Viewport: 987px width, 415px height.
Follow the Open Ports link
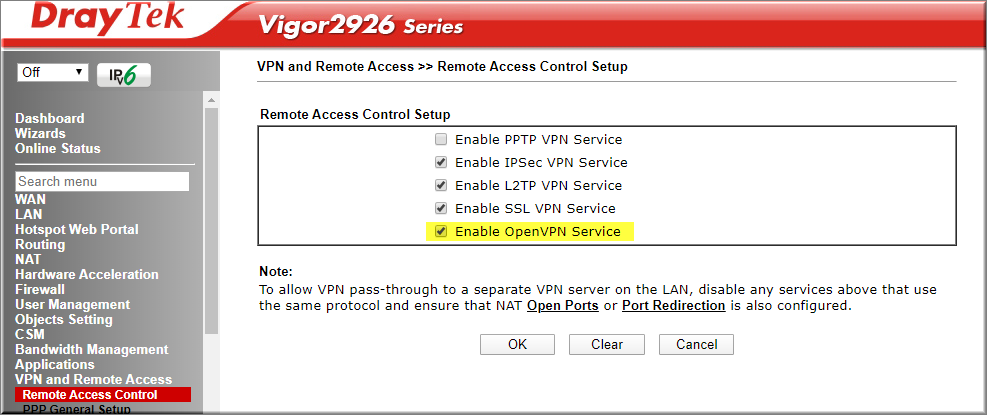pyautogui.click(x=563, y=306)
